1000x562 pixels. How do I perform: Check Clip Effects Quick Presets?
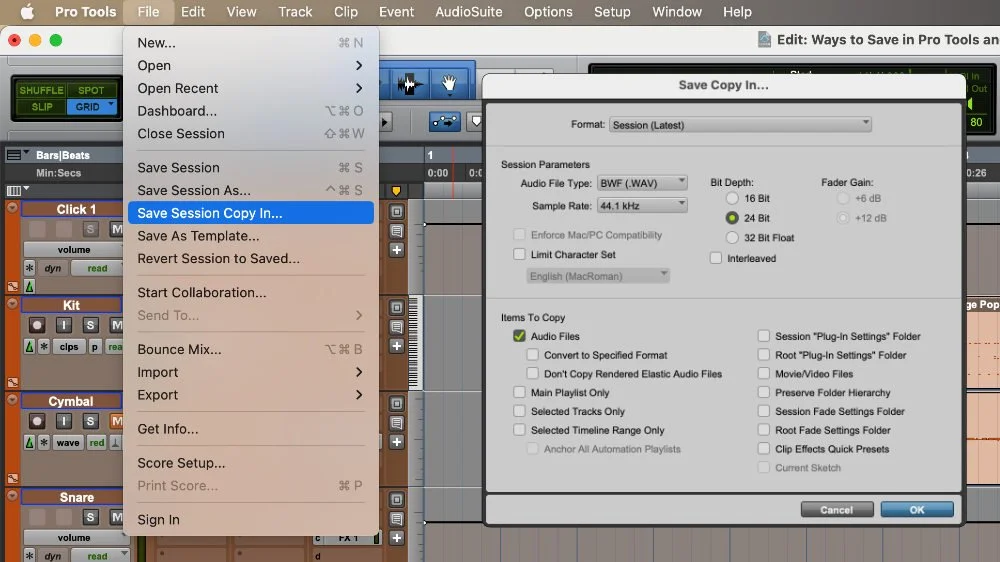click(x=763, y=449)
